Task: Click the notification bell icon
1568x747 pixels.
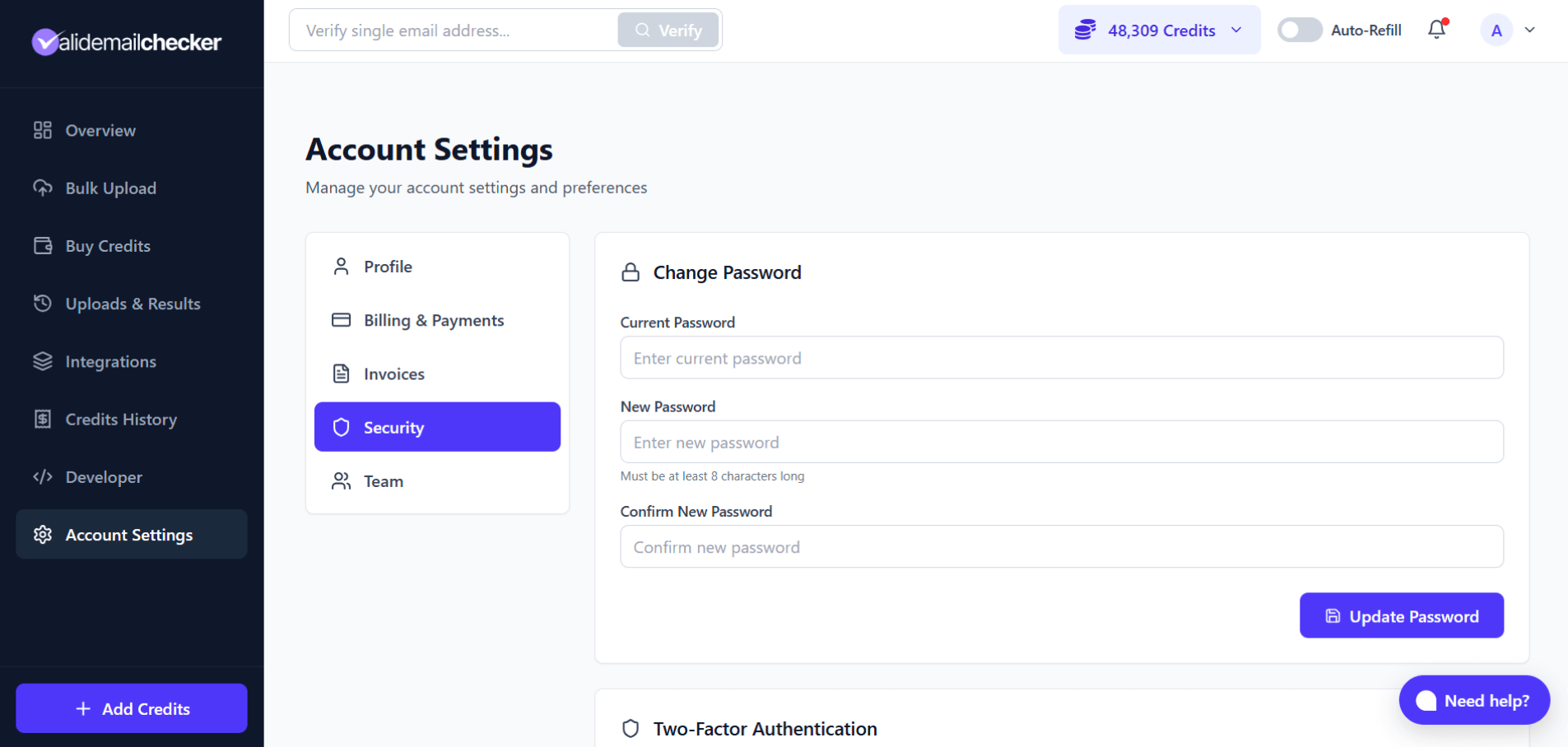Action: [1435, 30]
